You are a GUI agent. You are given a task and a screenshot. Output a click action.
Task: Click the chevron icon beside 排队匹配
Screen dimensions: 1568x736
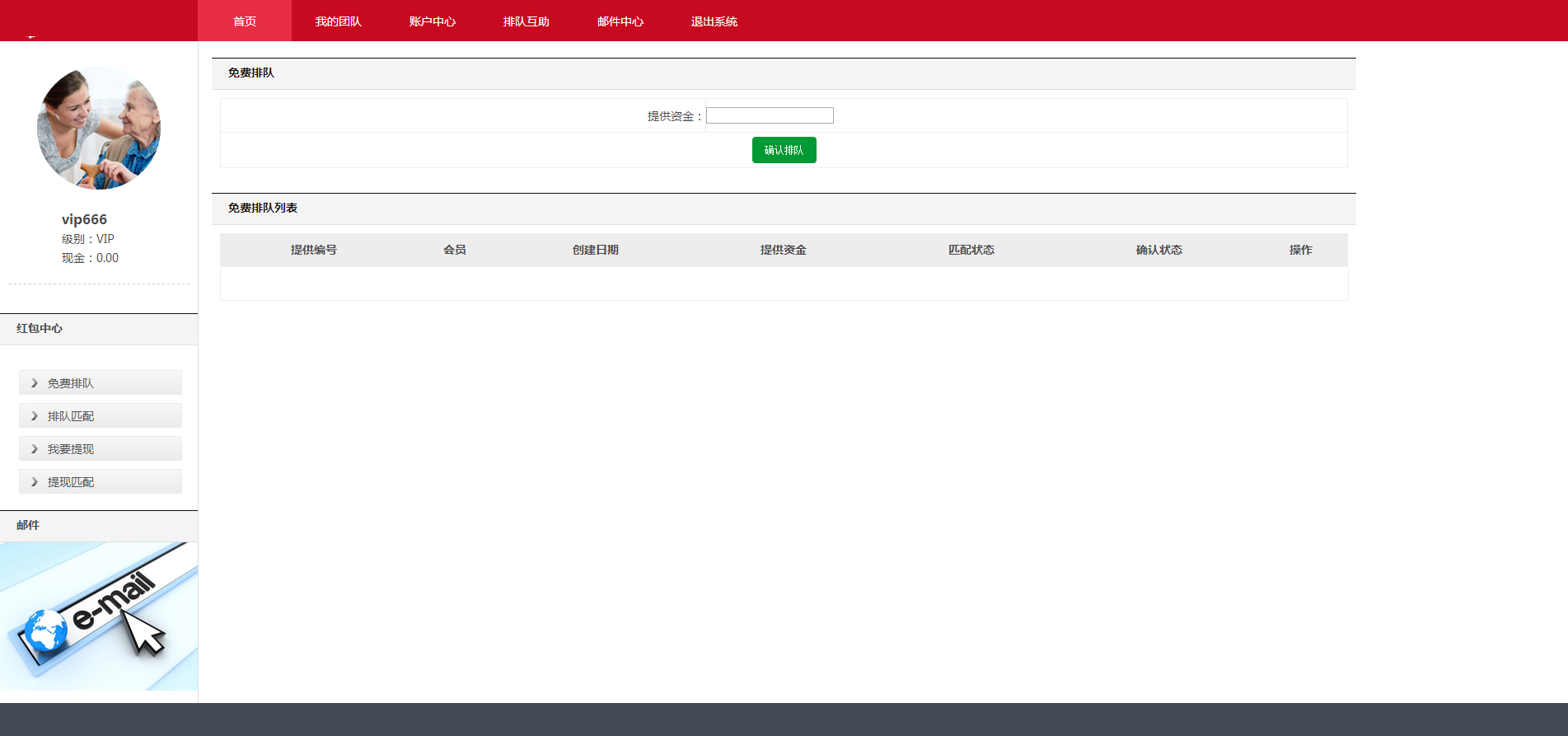[x=35, y=416]
